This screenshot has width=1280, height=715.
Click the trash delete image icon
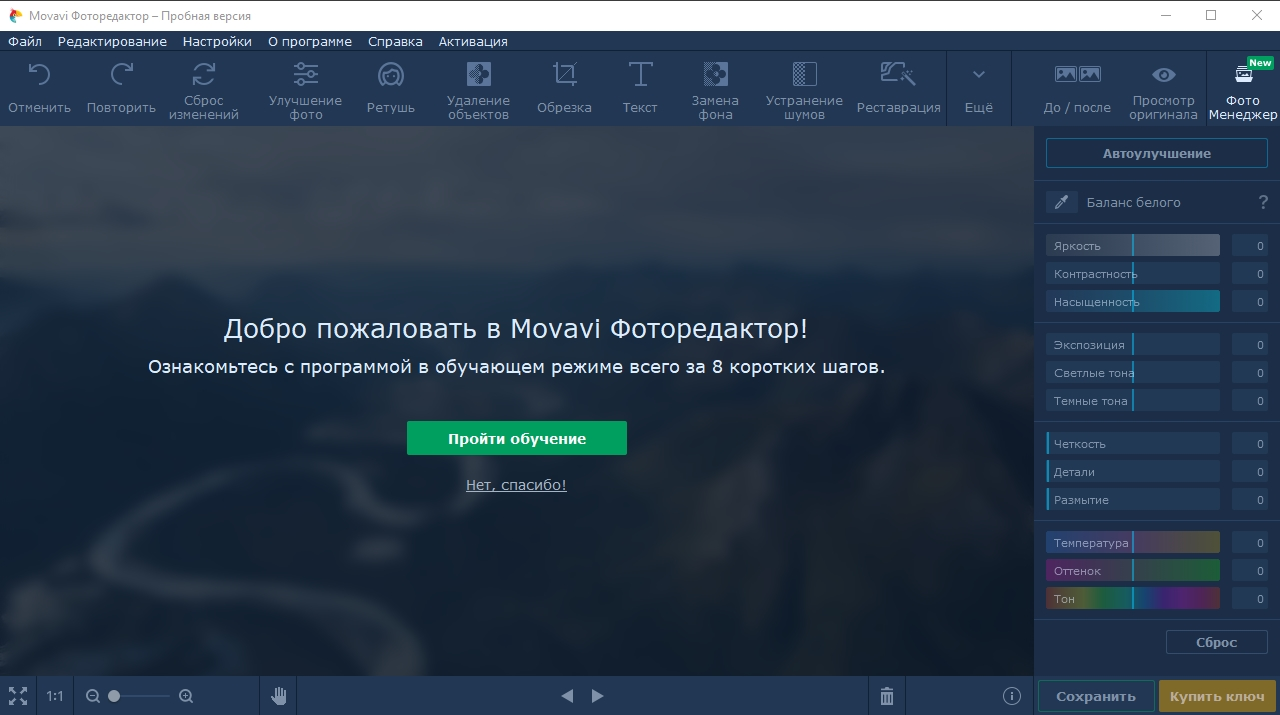coord(886,696)
